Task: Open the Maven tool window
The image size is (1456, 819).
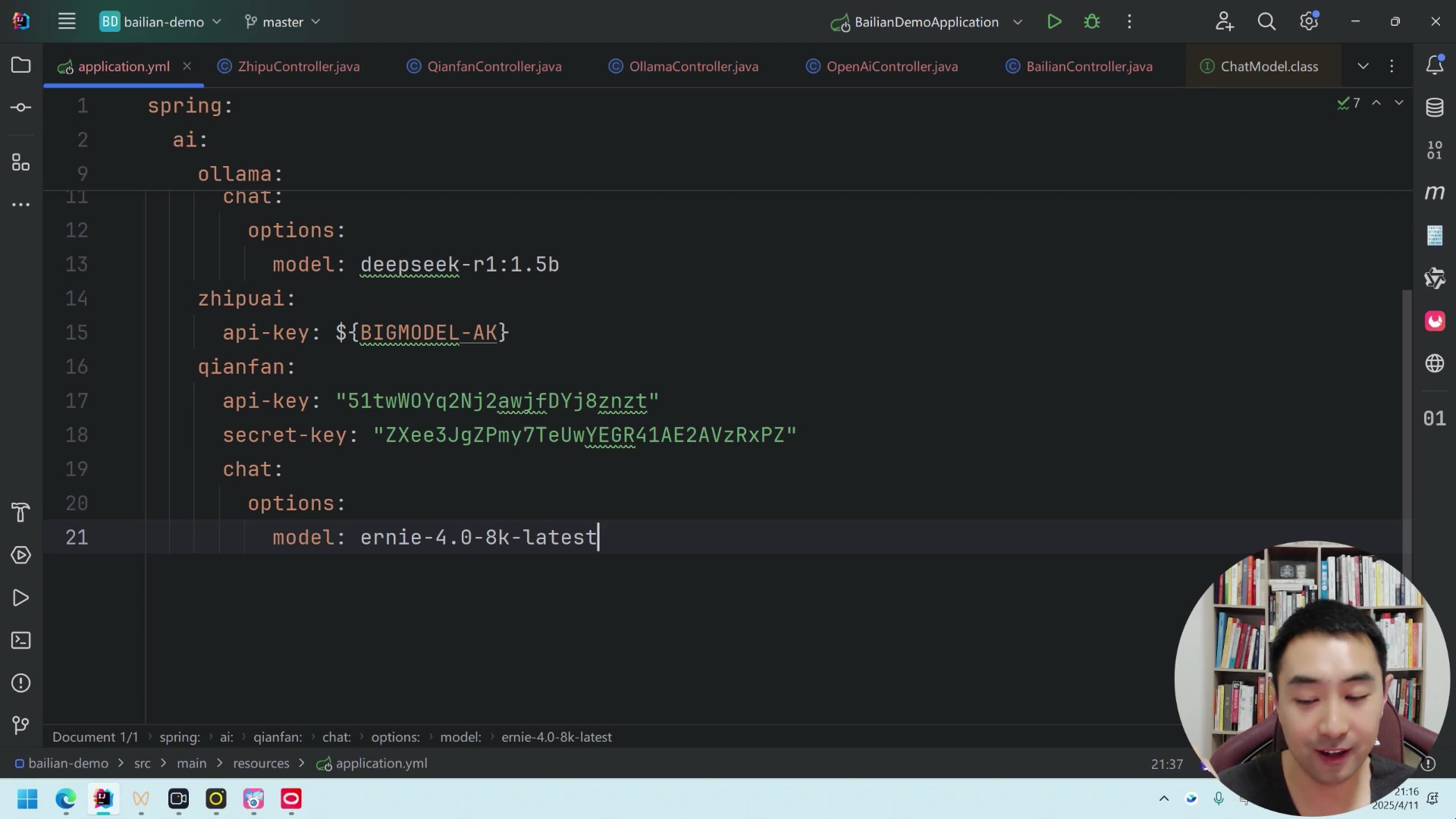Action: (1434, 193)
